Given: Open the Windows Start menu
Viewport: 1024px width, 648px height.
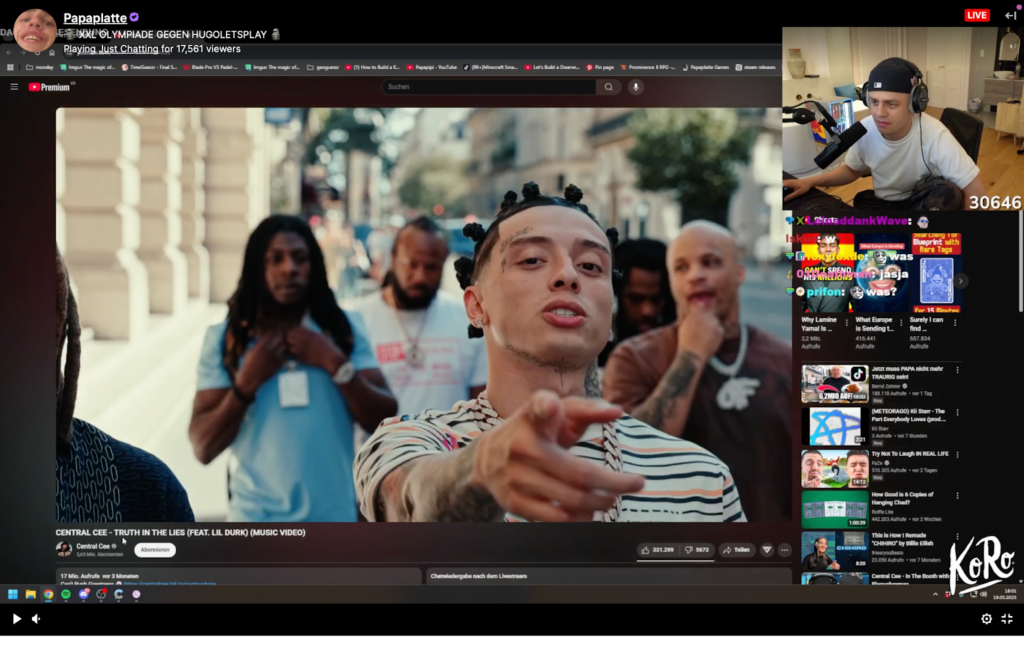Looking at the screenshot, I should 12,594.
